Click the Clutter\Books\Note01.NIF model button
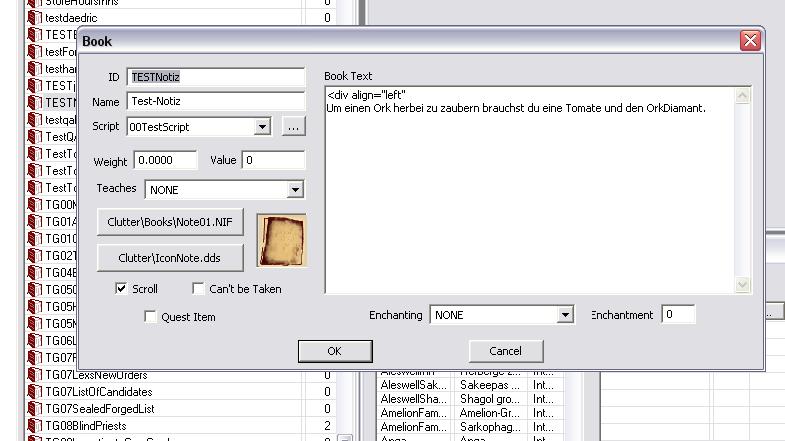Screen dimensions: 785x441 pos(170,222)
